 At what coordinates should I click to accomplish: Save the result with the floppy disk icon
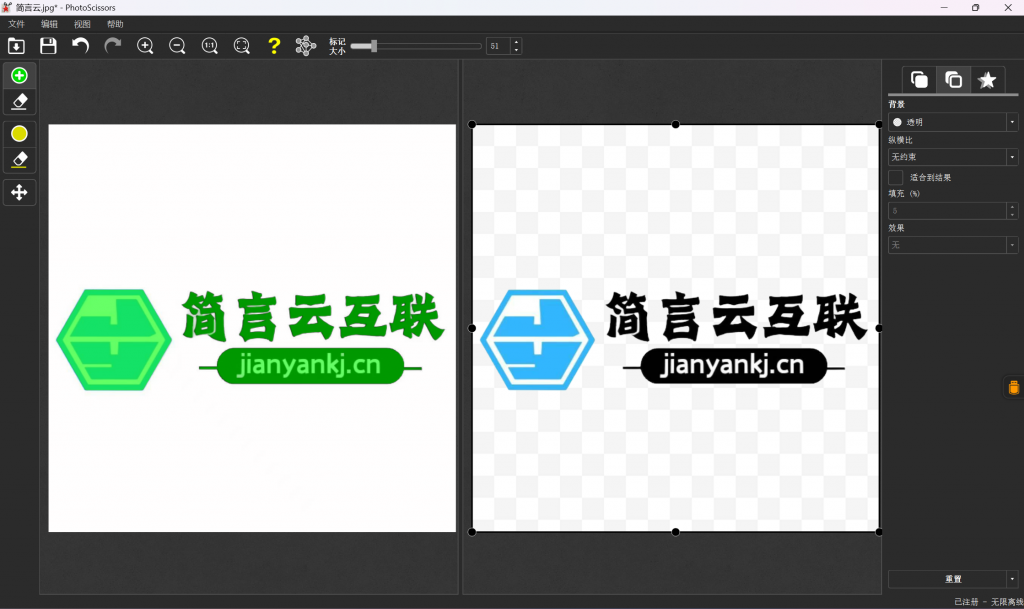(x=48, y=46)
